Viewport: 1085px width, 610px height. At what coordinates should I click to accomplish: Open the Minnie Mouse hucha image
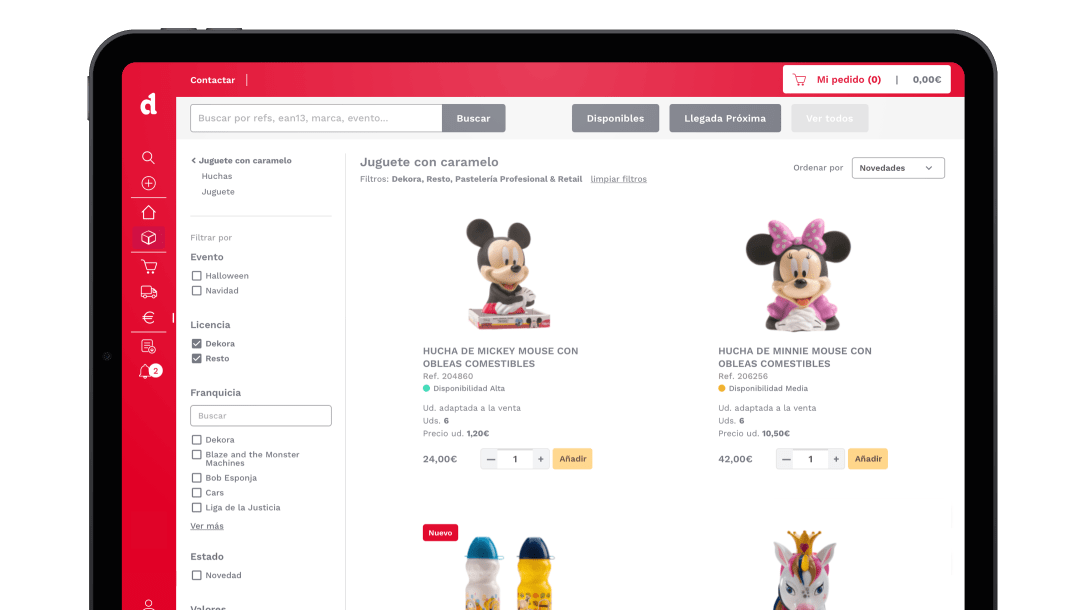[799, 275]
